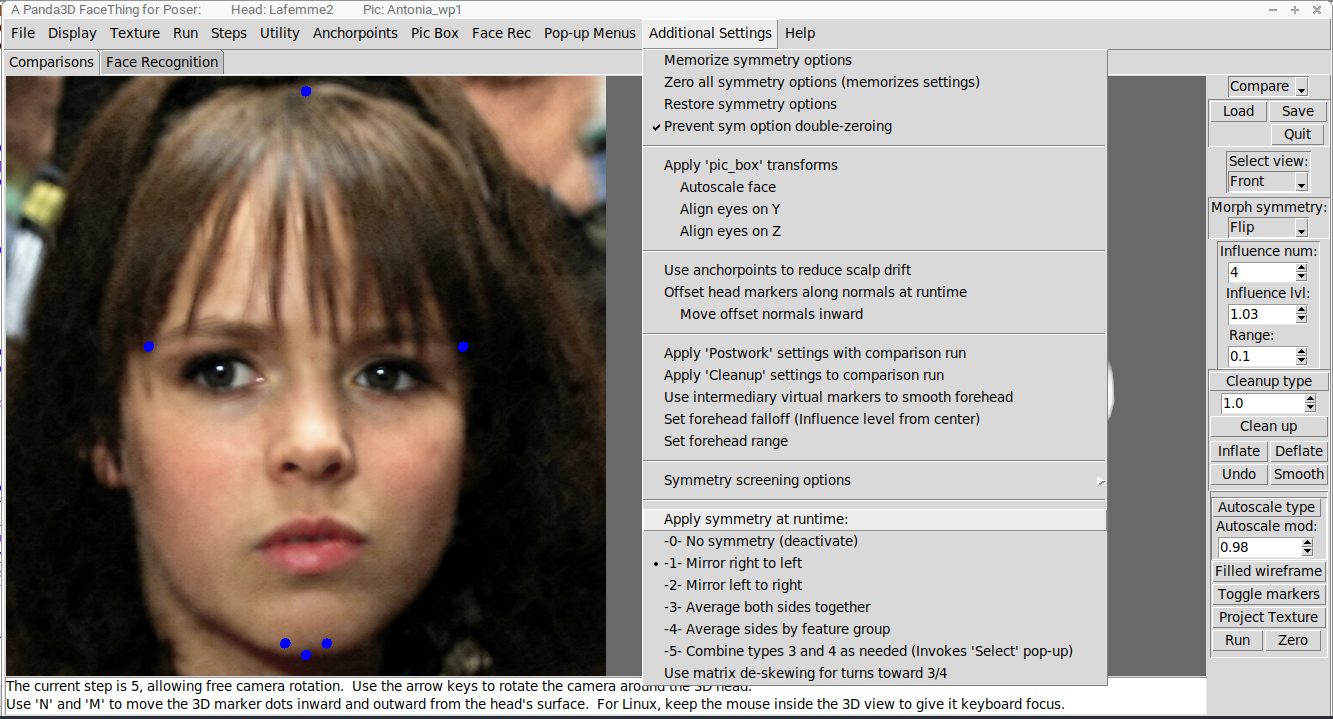
Task: Click the Influence num input field
Action: (x=1261, y=272)
